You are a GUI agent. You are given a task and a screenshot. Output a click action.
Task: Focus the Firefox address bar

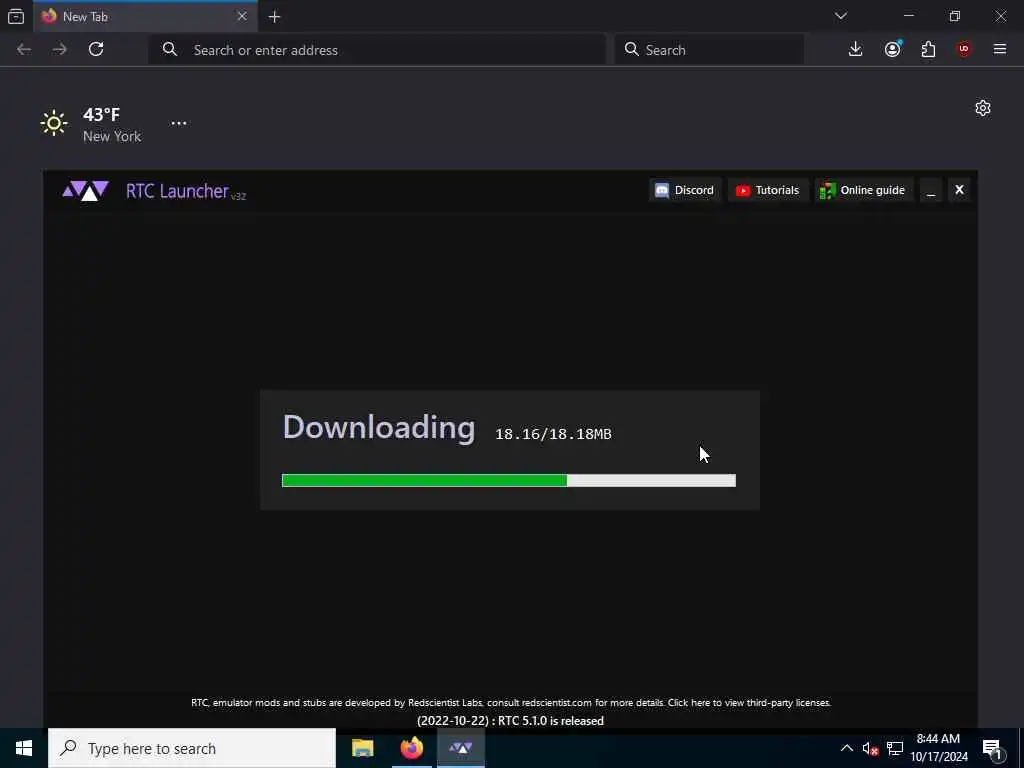tap(377, 50)
